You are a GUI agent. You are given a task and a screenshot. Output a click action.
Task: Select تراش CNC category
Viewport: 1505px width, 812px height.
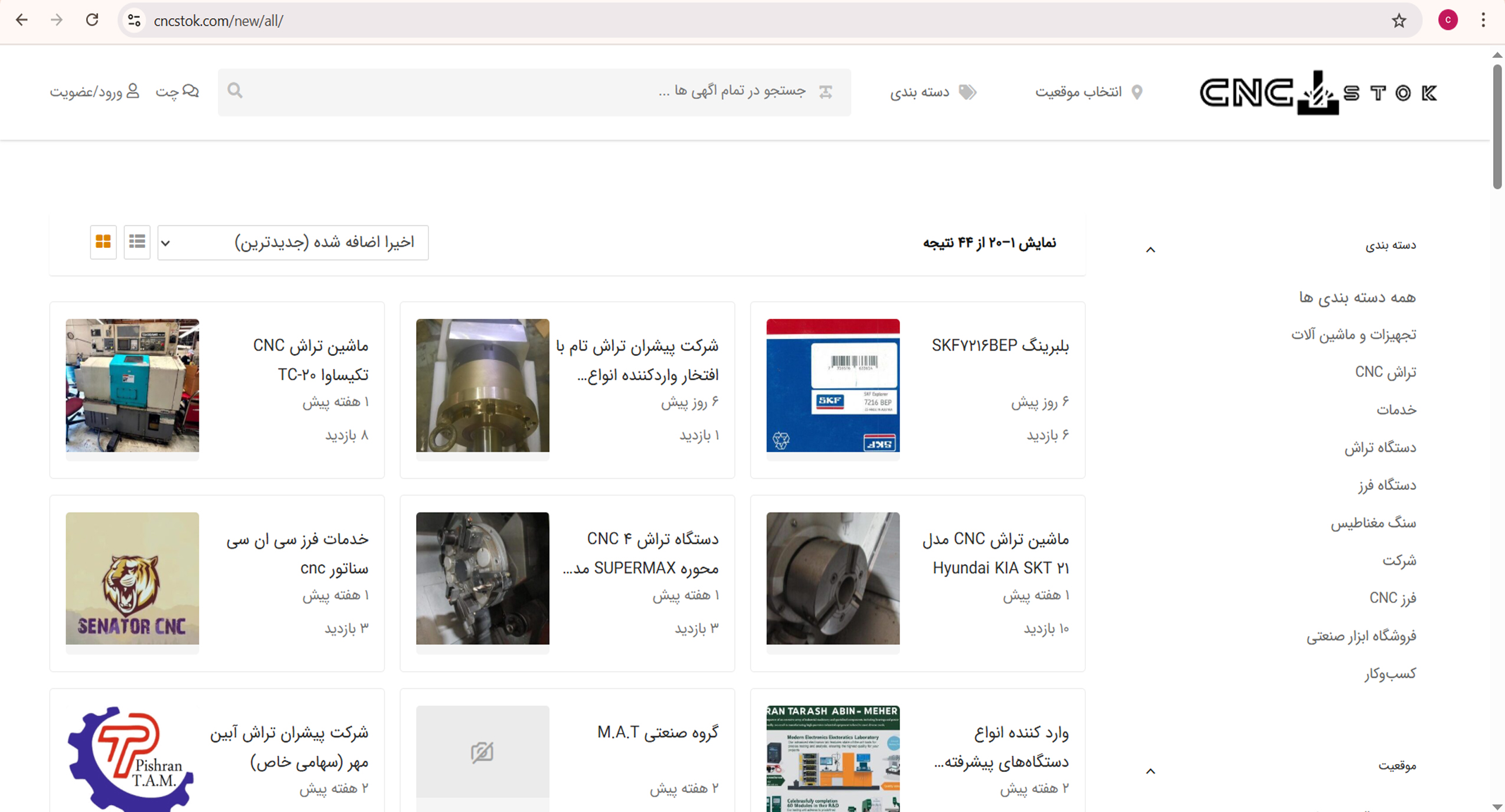(x=1385, y=372)
